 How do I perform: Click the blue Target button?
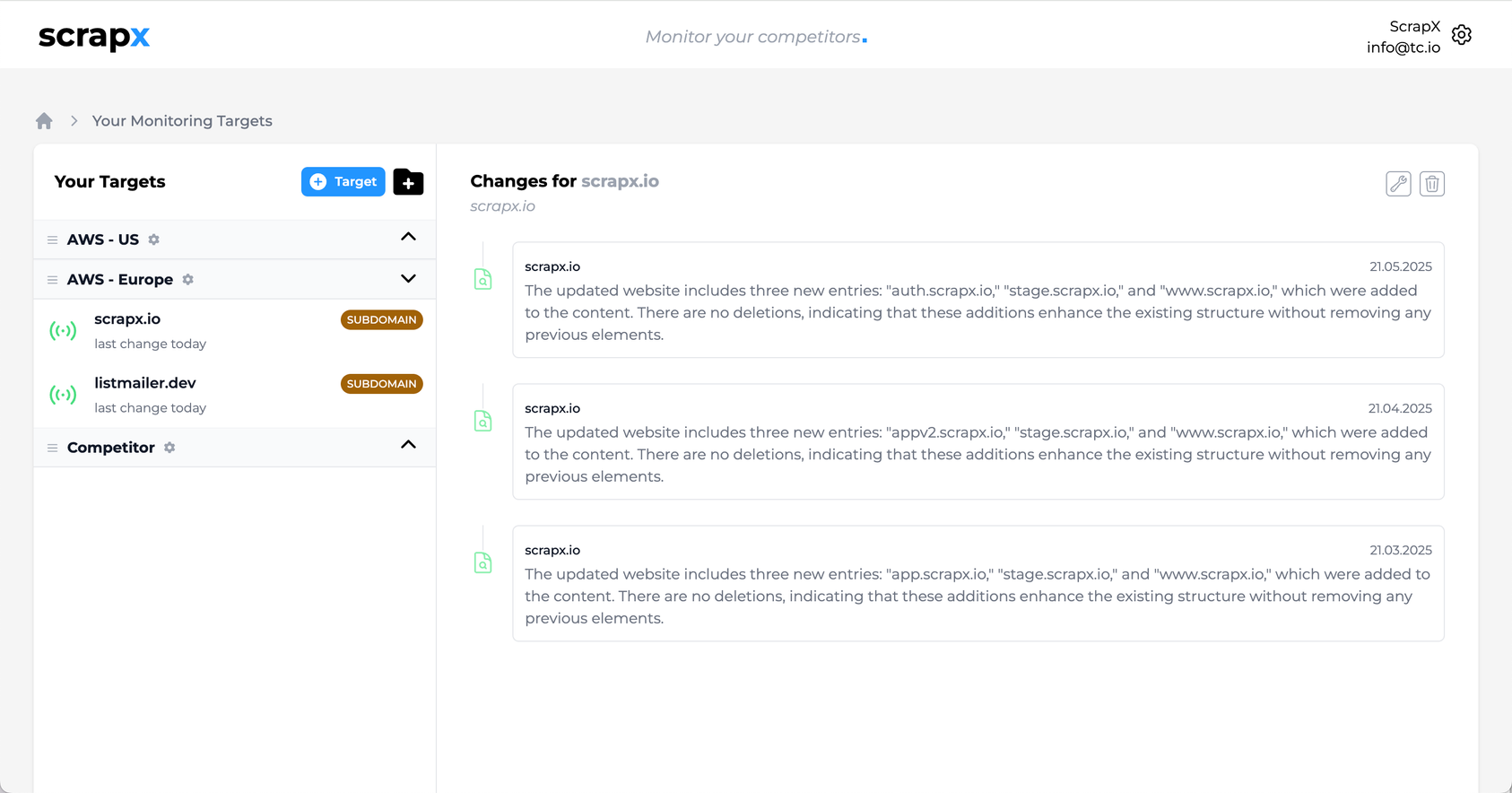343,182
